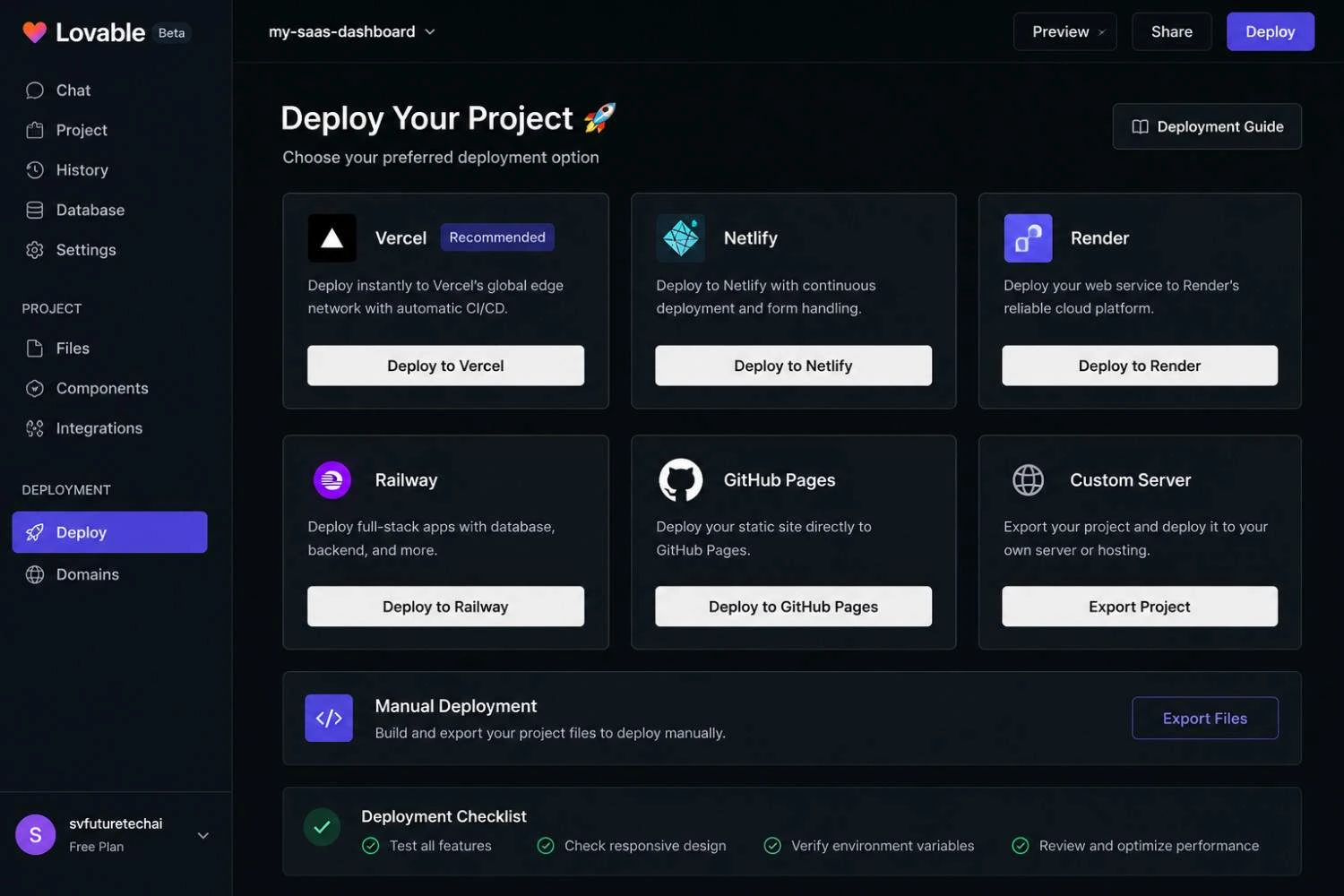
Task: Click the Deploy rocket icon in sidebar
Action: (35, 532)
